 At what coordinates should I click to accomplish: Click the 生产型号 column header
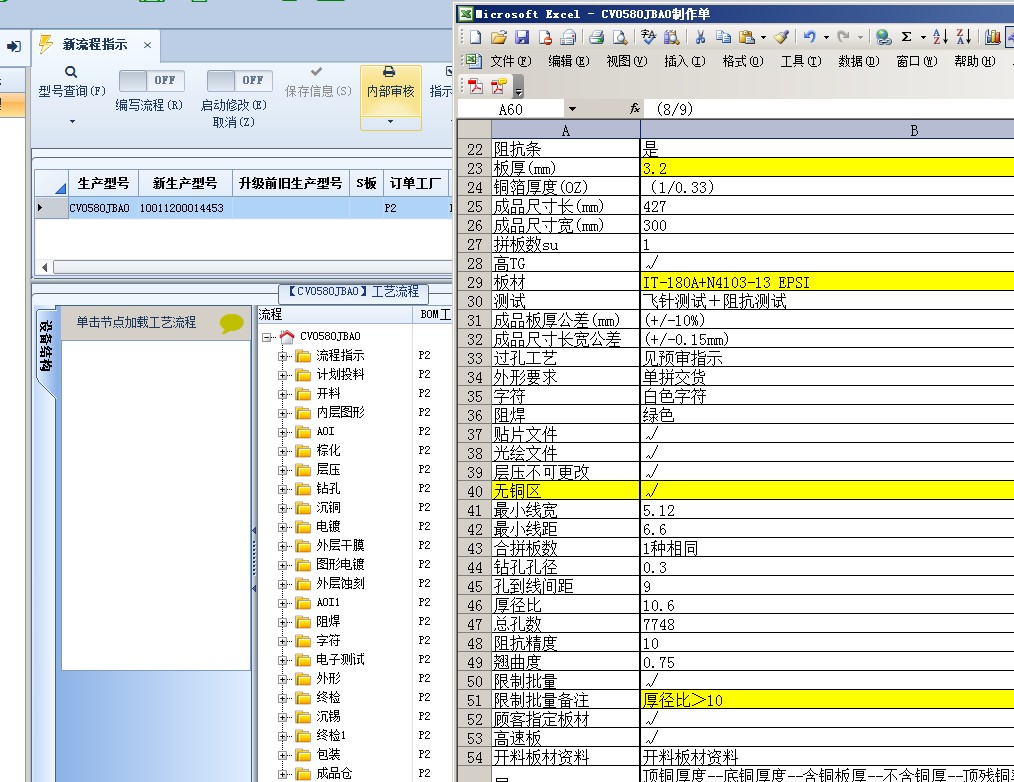tap(103, 183)
